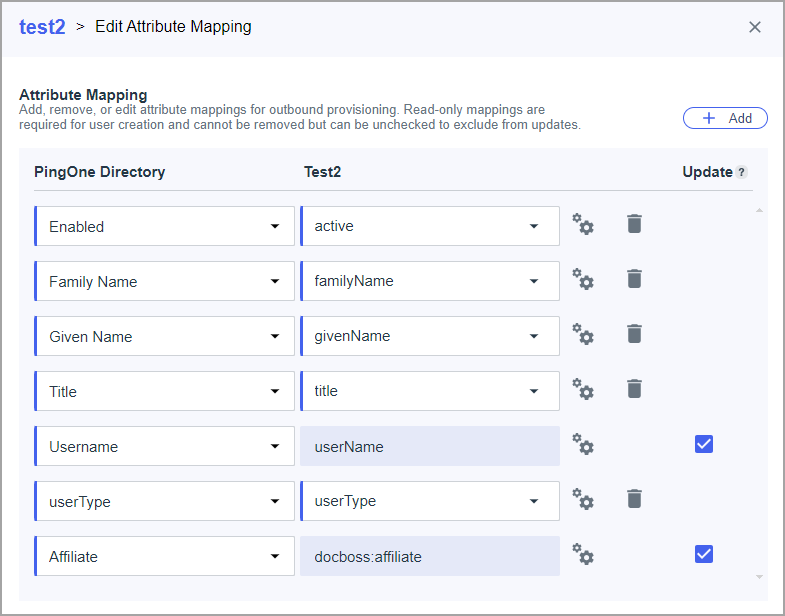Open the Username PingOne attribute dropdown
The width and height of the screenshot is (785, 616).
pyautogui.click(x=165, y=446)
